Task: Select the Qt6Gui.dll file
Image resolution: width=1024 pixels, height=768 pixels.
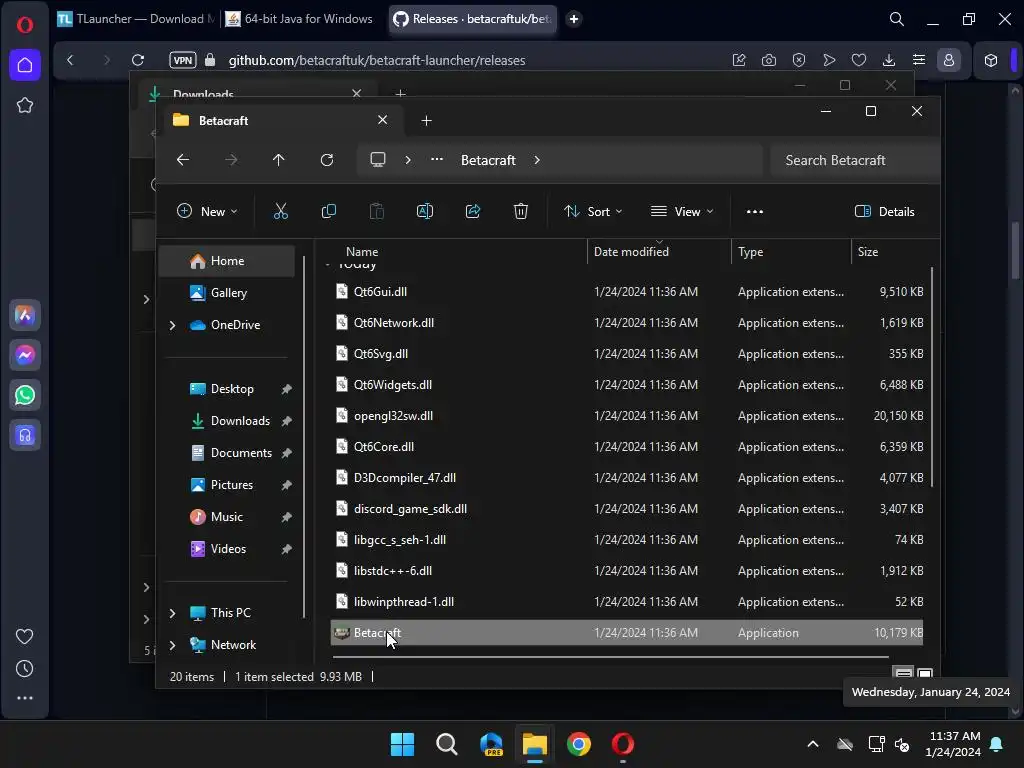Action: [626, 292]
